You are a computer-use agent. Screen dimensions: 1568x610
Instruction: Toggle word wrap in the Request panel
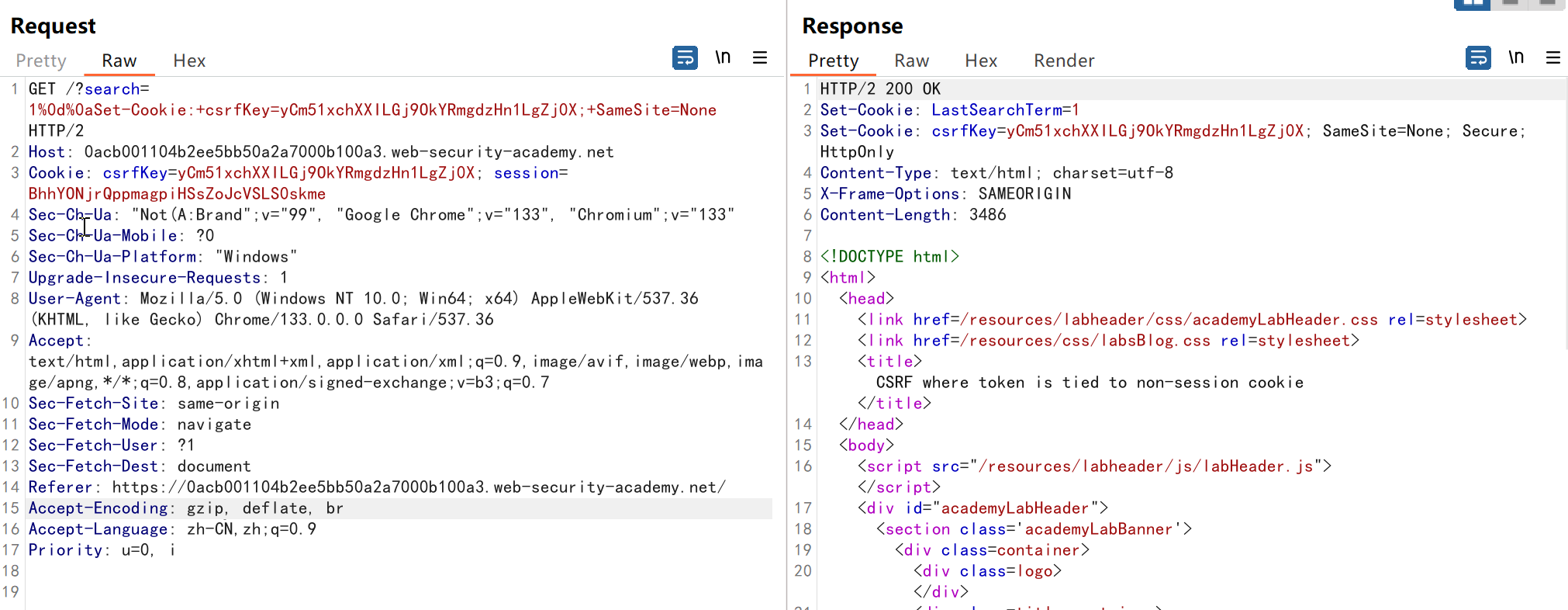click(685, 58)
